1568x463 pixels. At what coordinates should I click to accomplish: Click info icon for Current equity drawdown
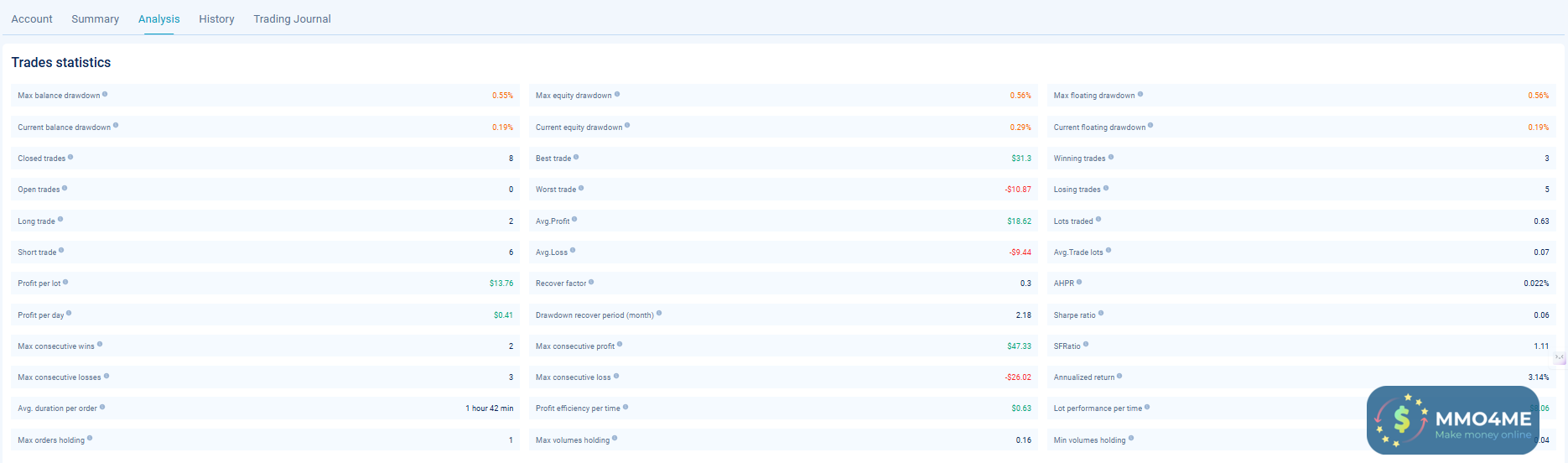(627, 126)
